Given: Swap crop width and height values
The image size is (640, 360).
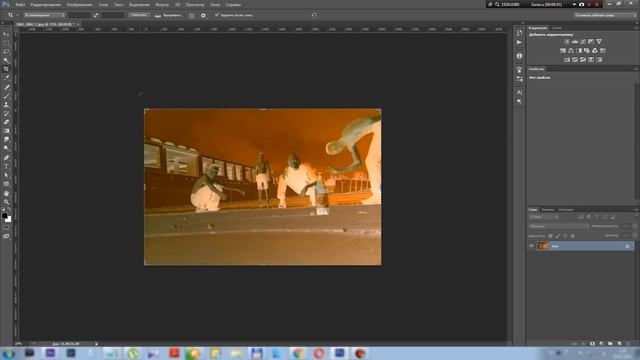Looking at the screenshot, I should pyautogui.click(x=96, y=15).
